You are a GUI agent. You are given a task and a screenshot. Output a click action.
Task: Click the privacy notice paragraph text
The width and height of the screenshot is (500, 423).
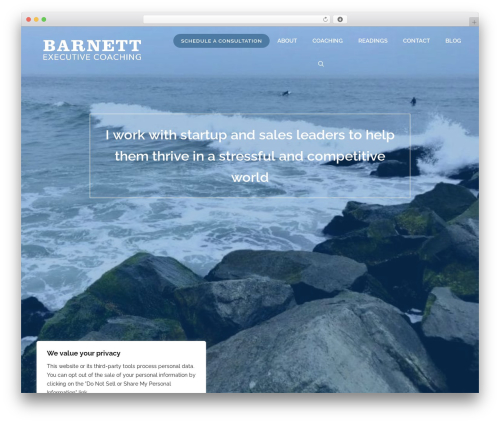[x=121, y=379]
